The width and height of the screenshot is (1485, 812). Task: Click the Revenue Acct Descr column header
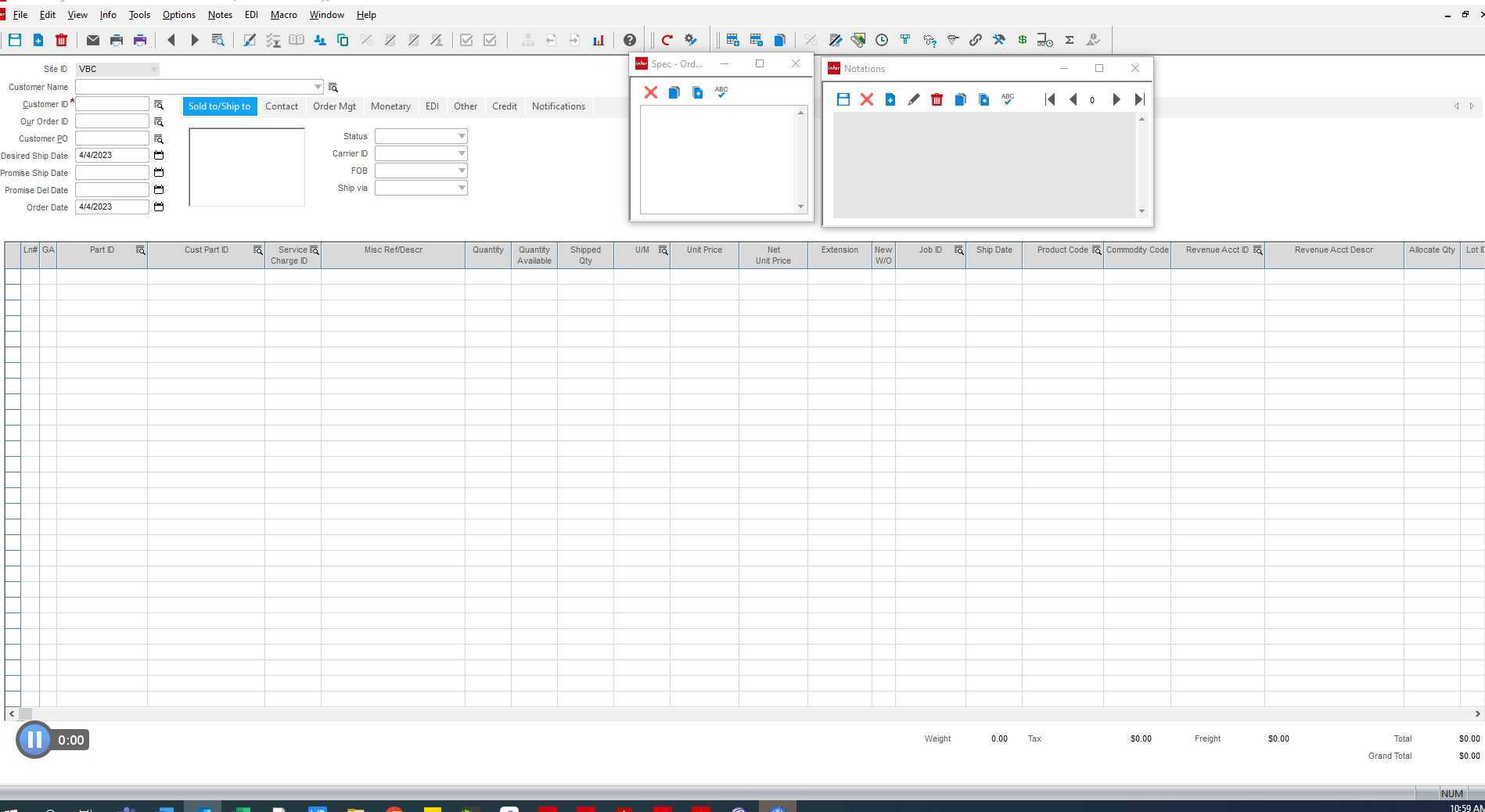point(1334,255)
